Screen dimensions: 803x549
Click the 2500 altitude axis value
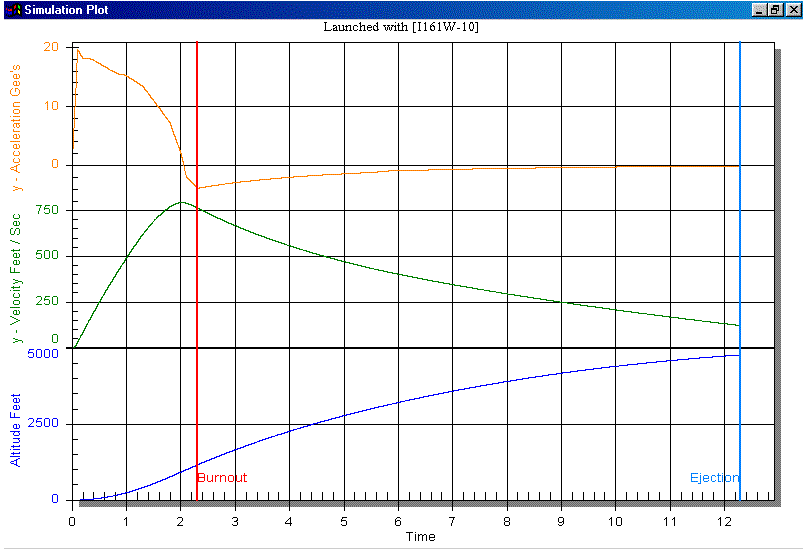43,423
